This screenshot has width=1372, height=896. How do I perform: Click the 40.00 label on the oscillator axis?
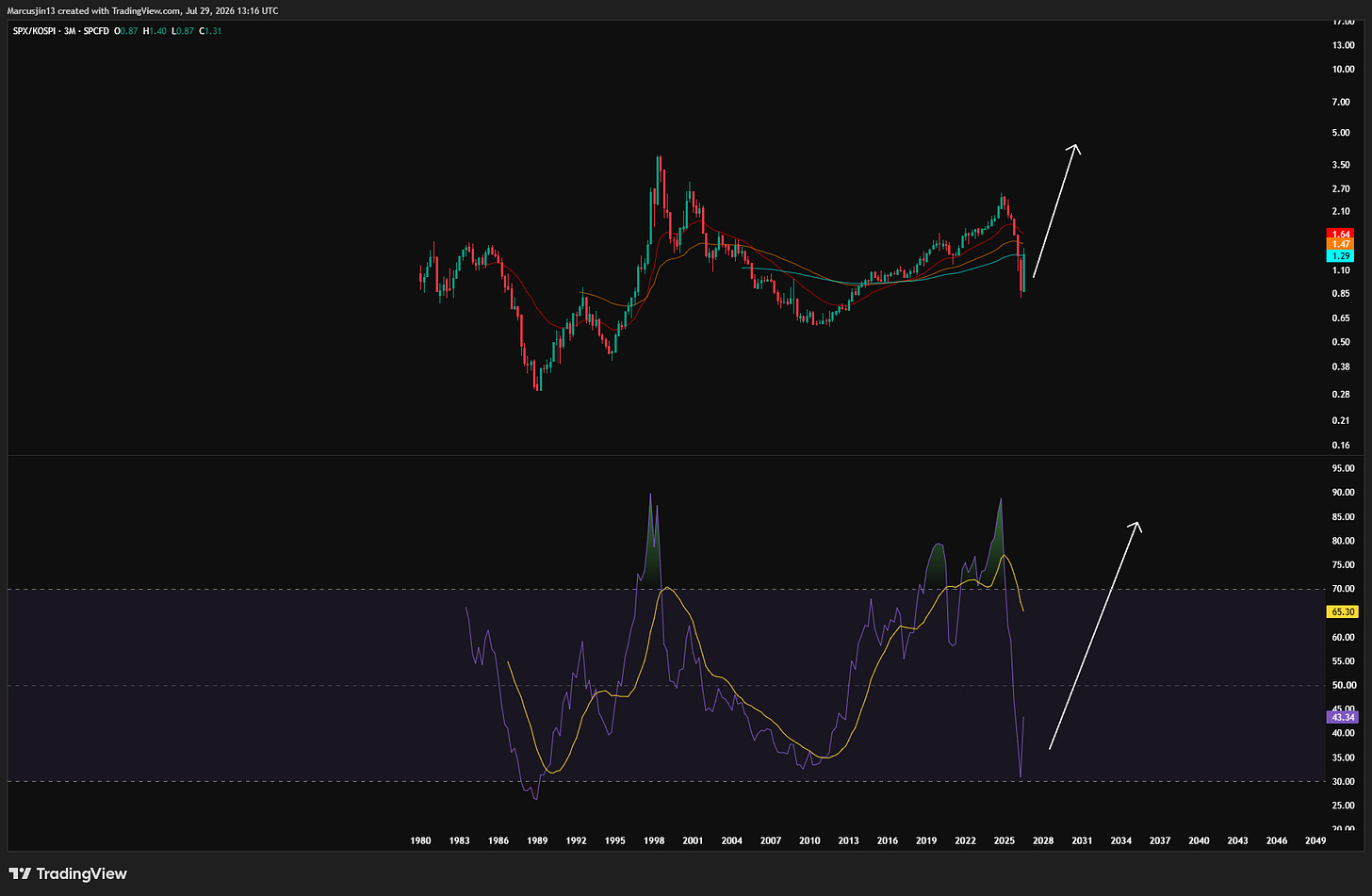tap(1343, 733)
